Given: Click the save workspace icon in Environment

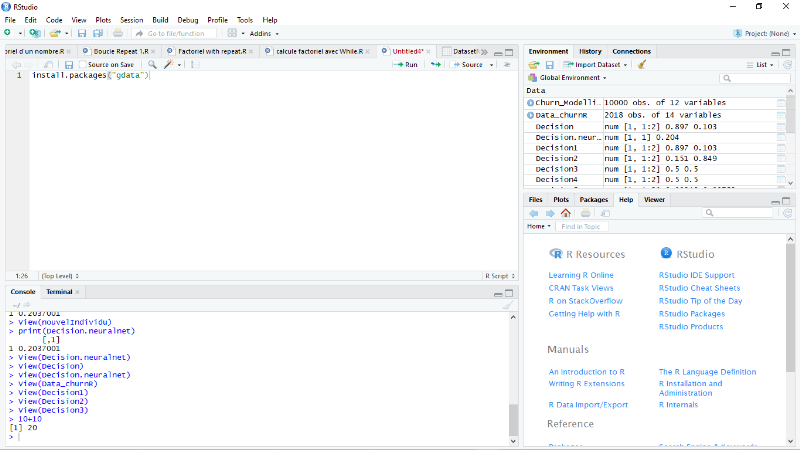Looking at the screenshot, I should tap(549, 64).
